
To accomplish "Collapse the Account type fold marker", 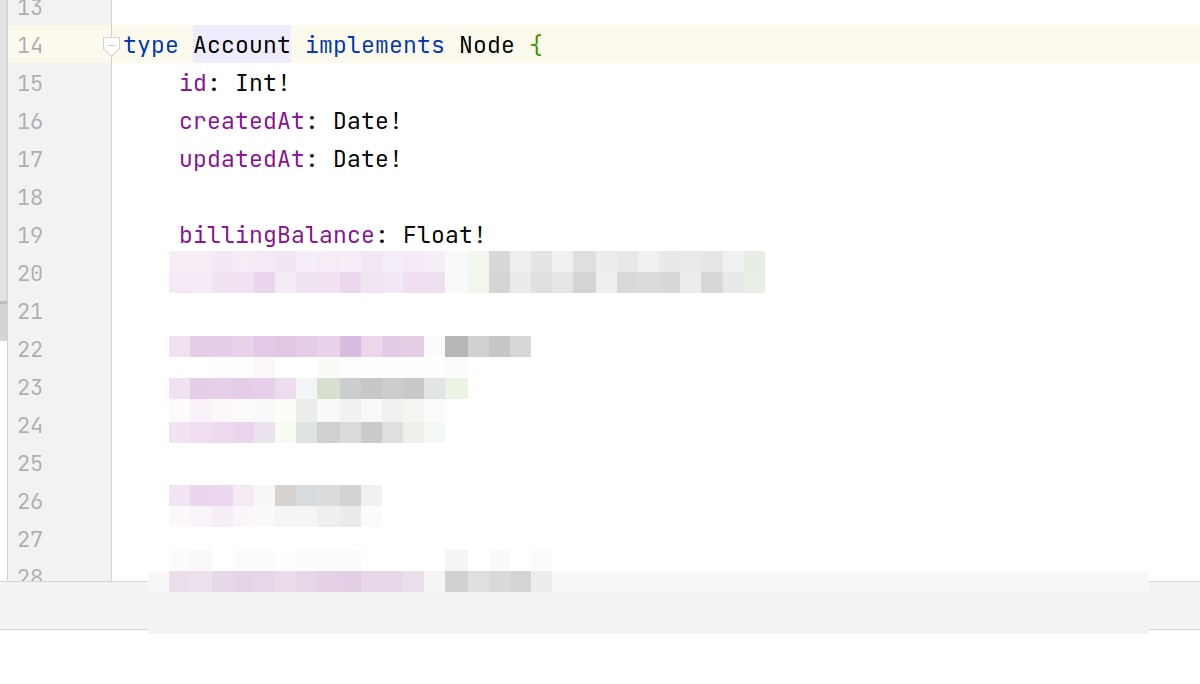I will pos(111,45).
